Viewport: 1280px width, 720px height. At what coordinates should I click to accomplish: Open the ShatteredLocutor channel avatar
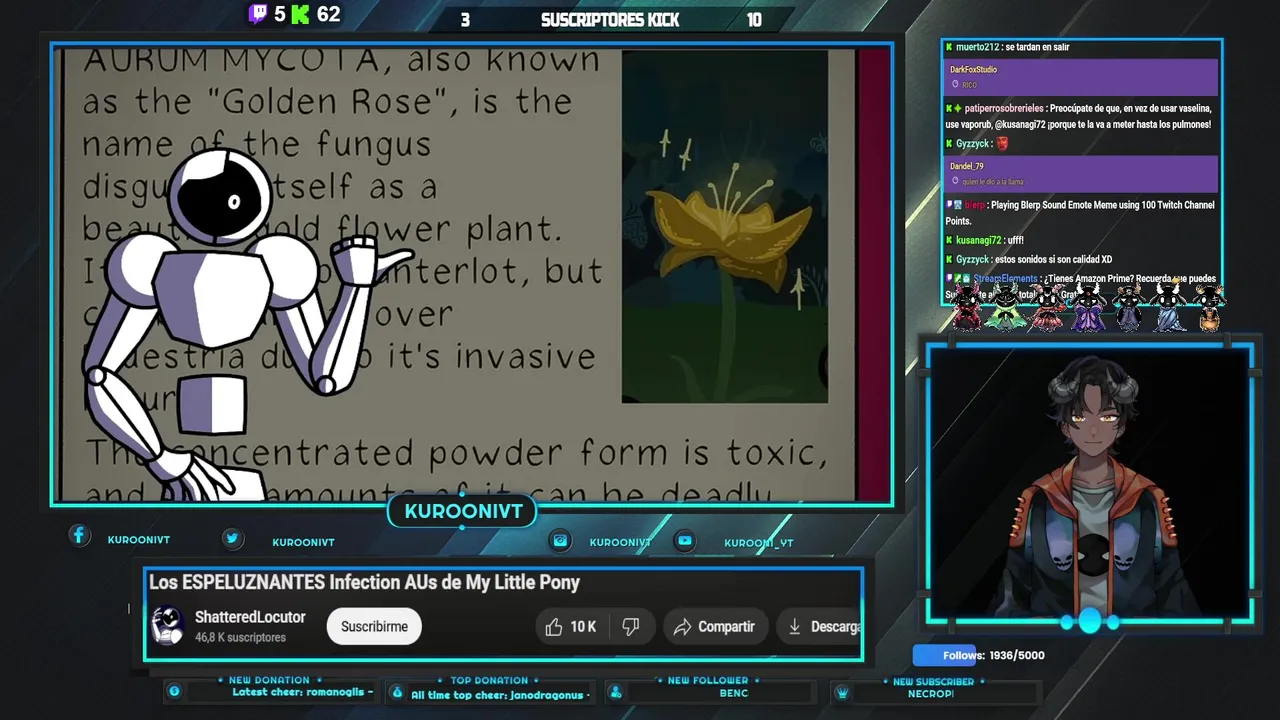[167, 626]
